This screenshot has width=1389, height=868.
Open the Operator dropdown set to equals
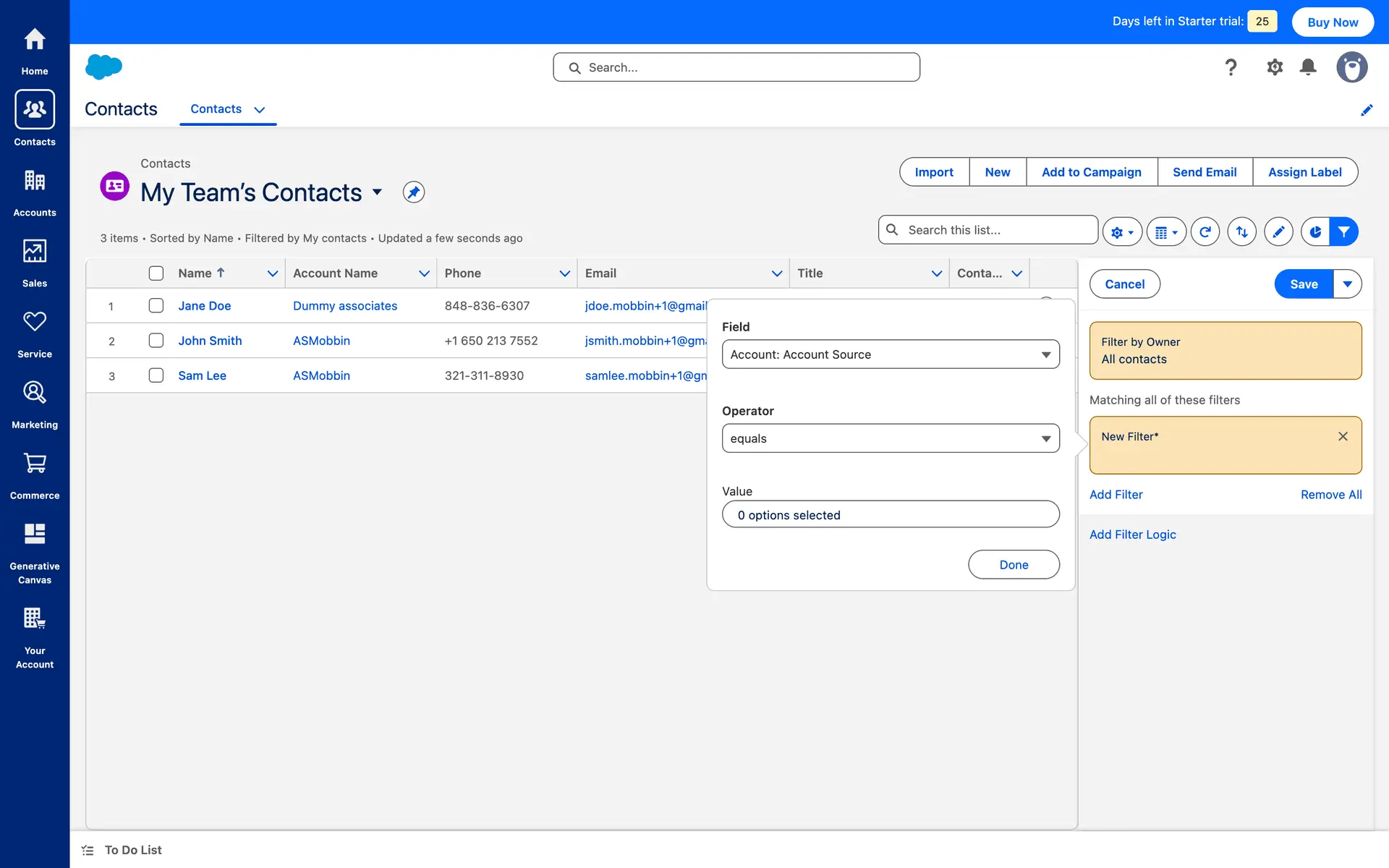coord(890,438)
